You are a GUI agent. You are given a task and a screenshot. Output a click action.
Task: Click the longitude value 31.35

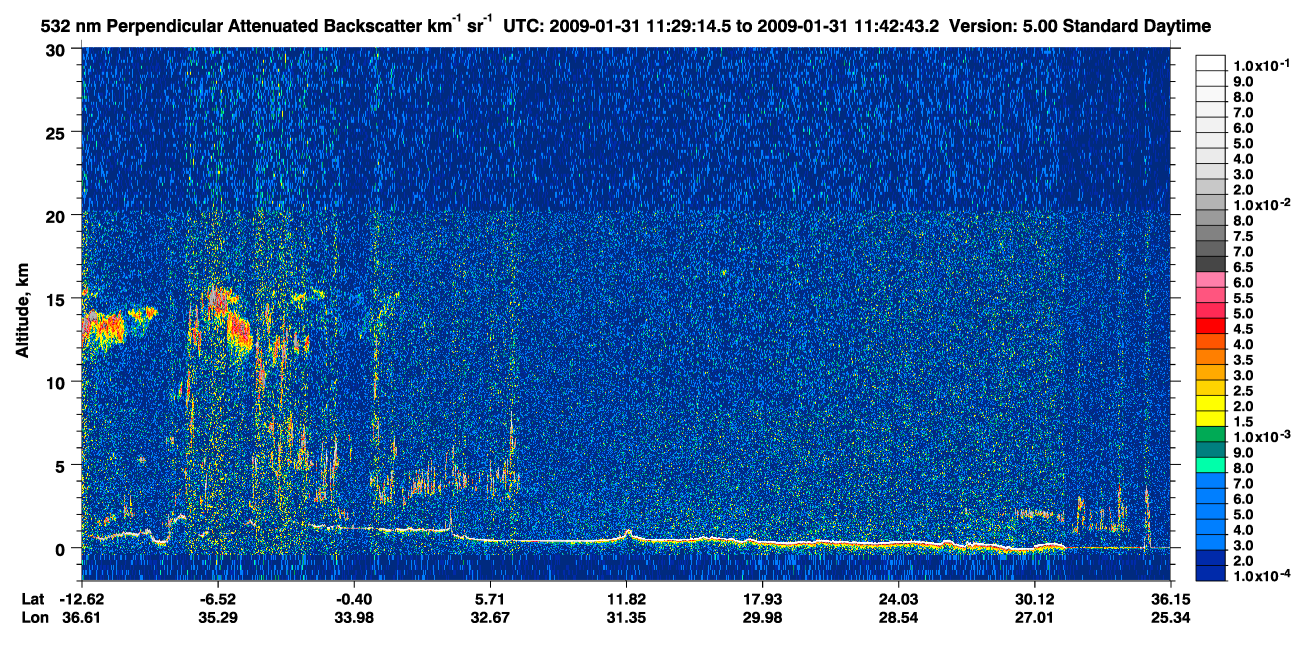coord(626,618)
